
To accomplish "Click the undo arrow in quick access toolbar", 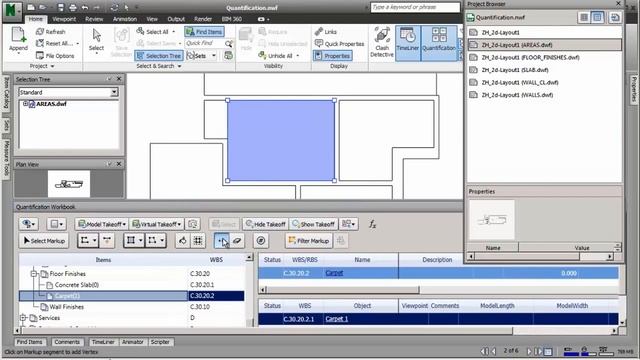I will tap(85, 7).
